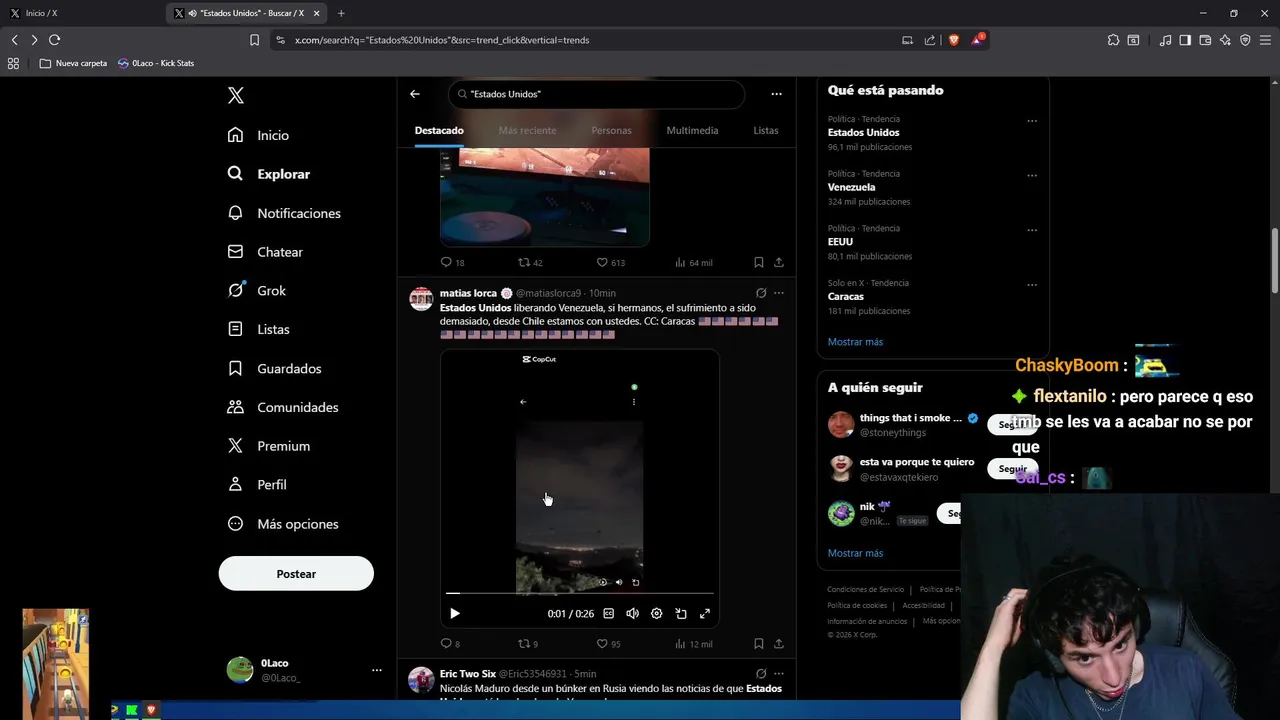The width and height of the screenshot is (1280, 720).
Task: Click Grok icon on Eric Two Six post
Action: tap(761, 674)
